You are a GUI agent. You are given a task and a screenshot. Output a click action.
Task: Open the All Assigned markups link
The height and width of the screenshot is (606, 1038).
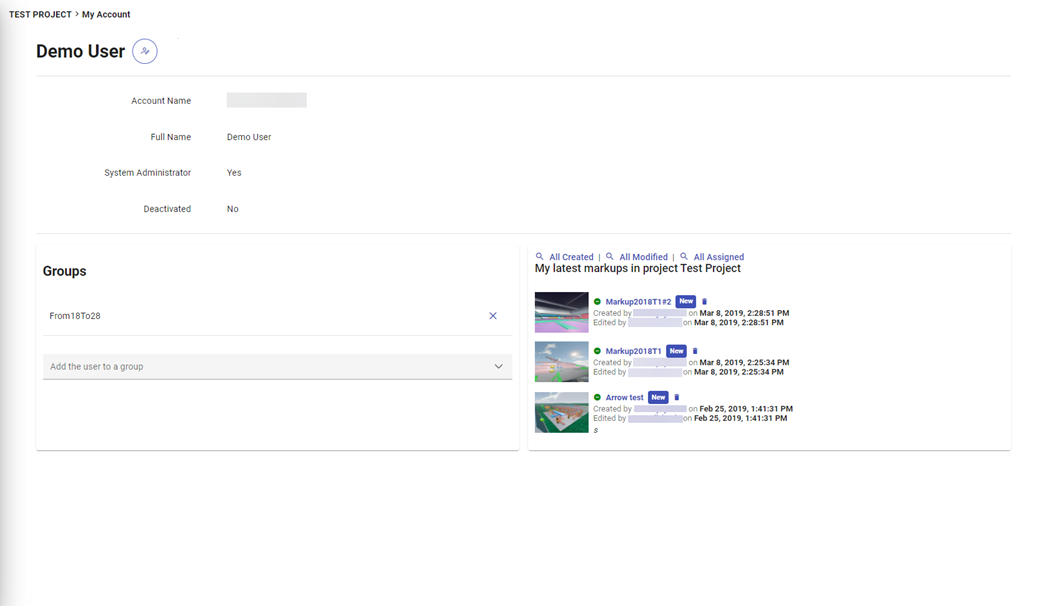[x=718, y=257]
